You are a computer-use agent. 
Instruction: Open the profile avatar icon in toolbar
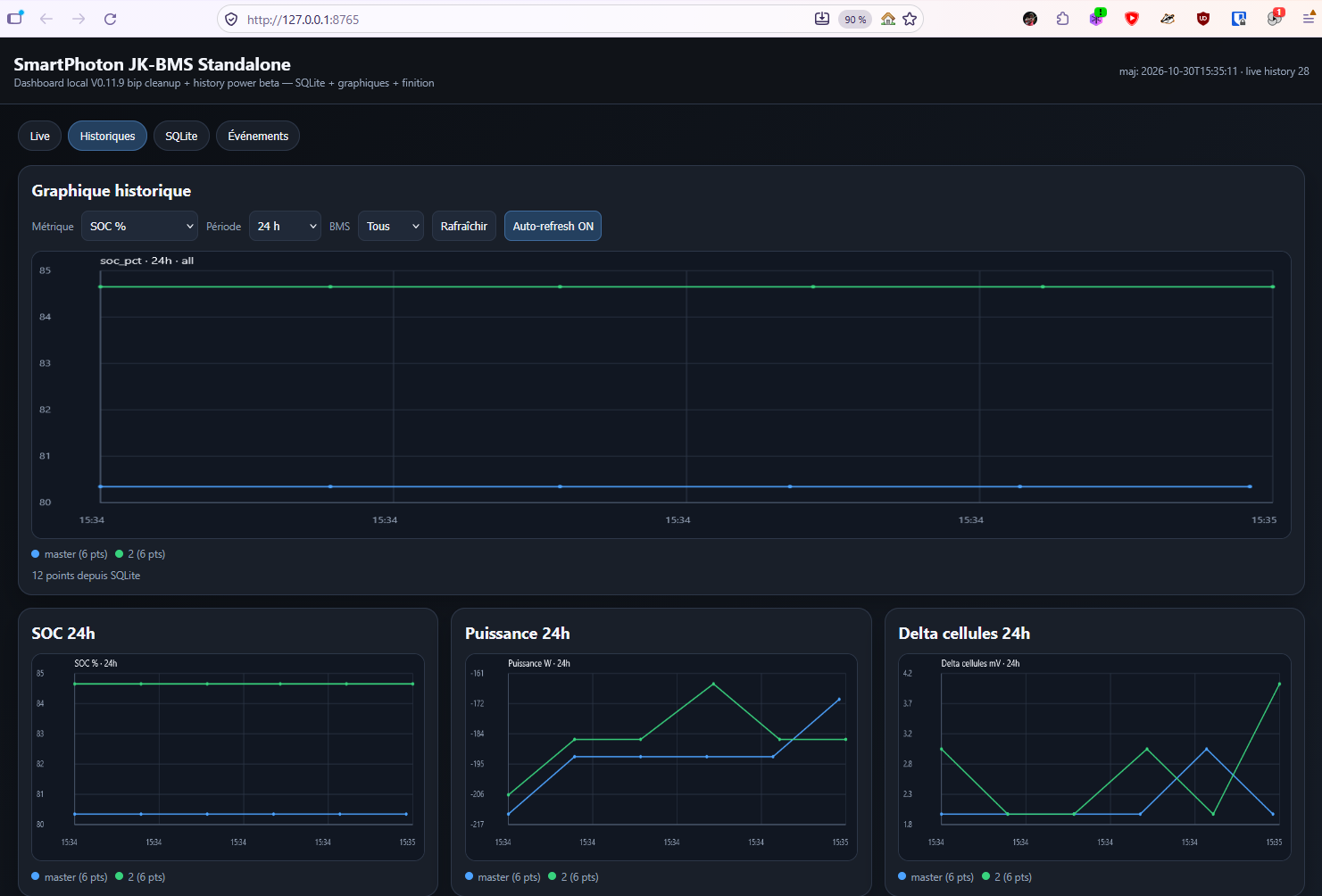[1030, 19]
